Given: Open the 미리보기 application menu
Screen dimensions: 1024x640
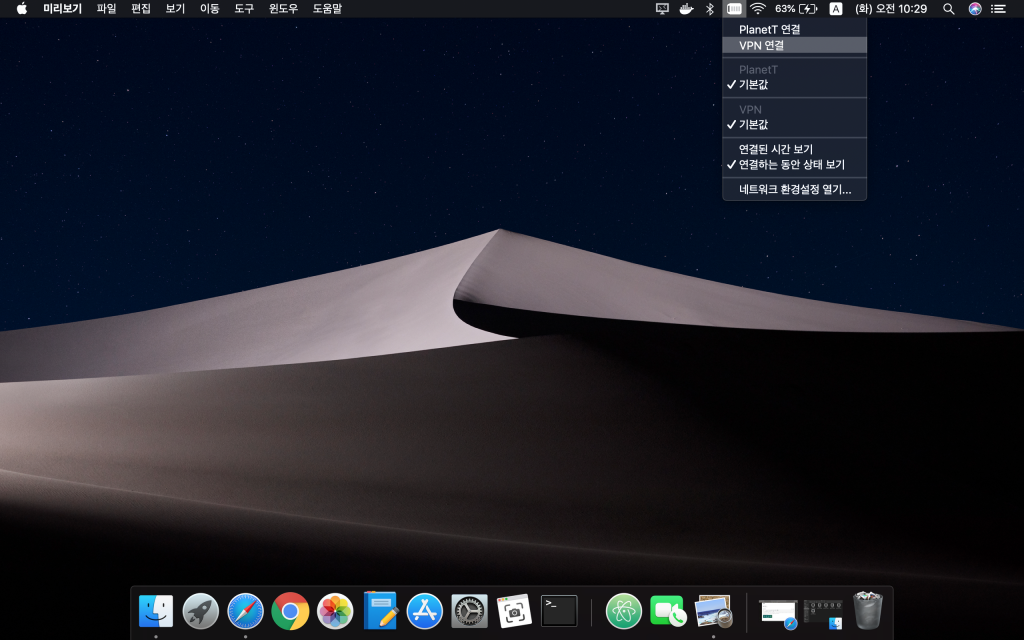Looking at the screenshot, I should point(62,8).
